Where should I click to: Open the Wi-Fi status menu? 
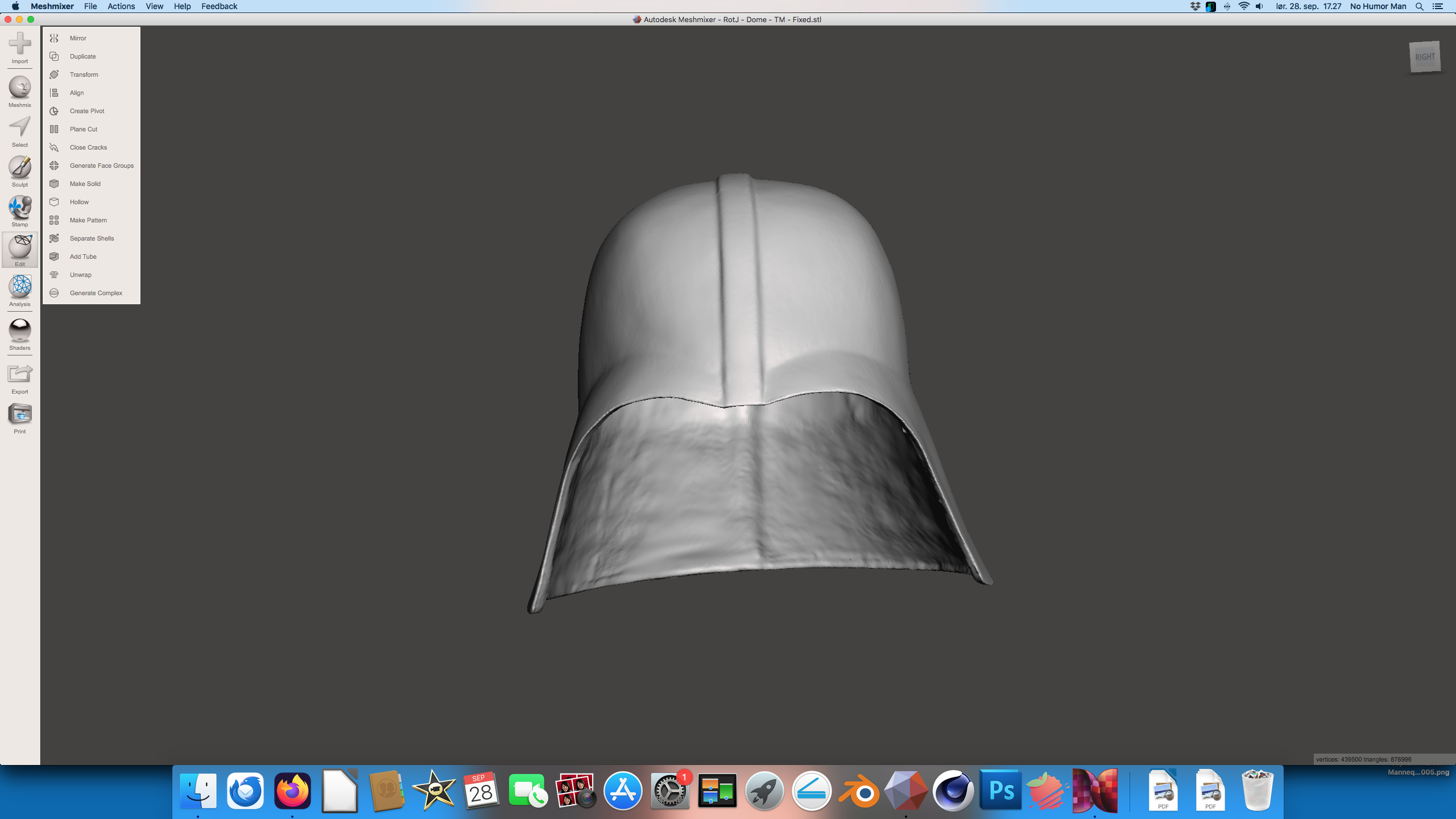tap(1244, 6)
